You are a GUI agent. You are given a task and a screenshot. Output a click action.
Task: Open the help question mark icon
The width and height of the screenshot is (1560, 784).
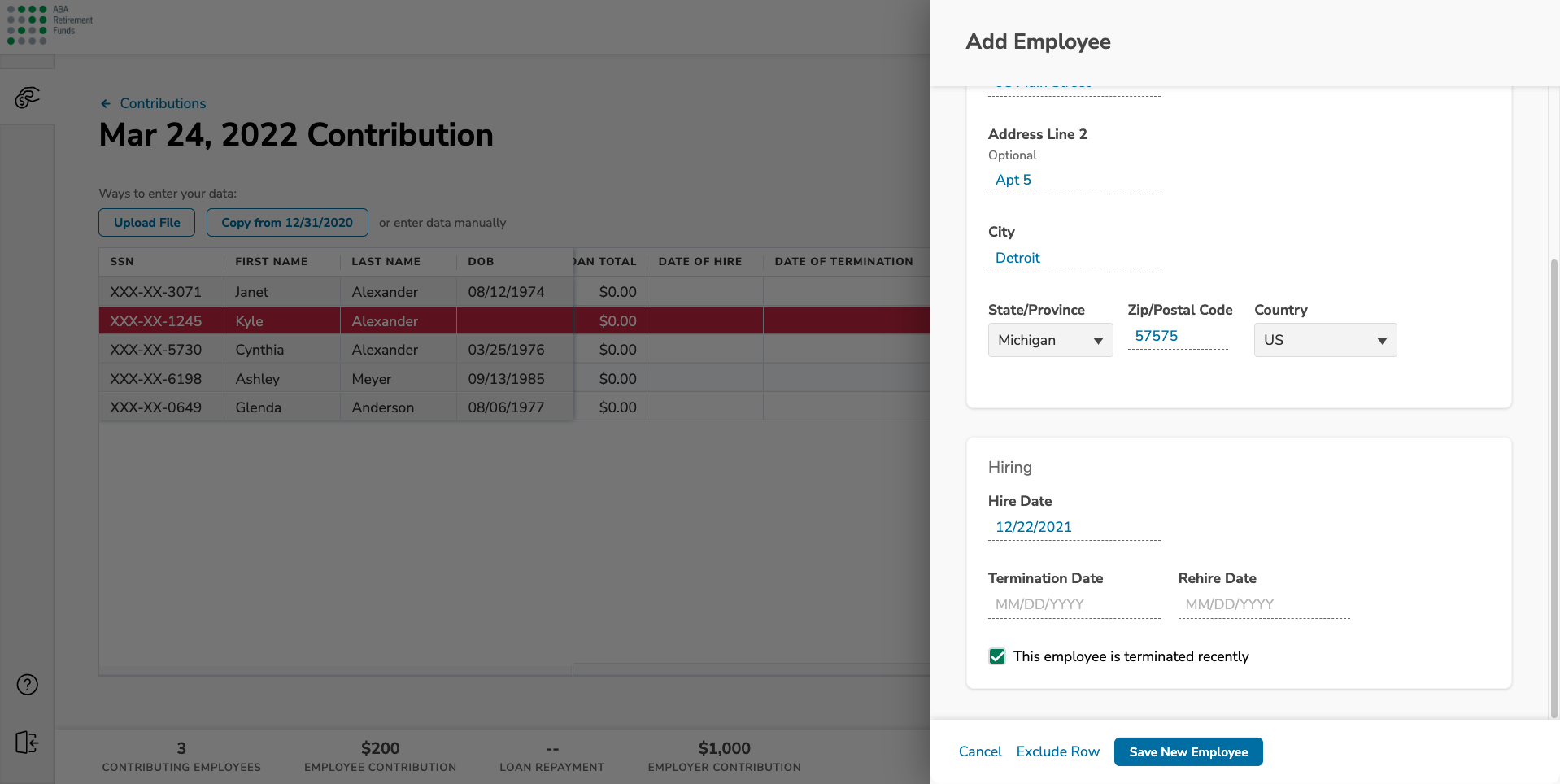(x=28, y=685)
